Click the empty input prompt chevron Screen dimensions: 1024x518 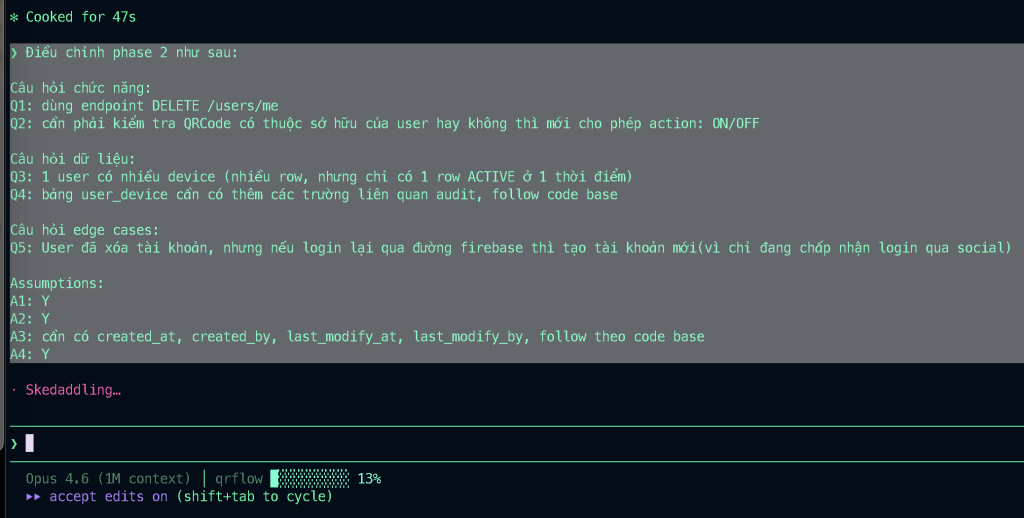[x=13, y=443]
